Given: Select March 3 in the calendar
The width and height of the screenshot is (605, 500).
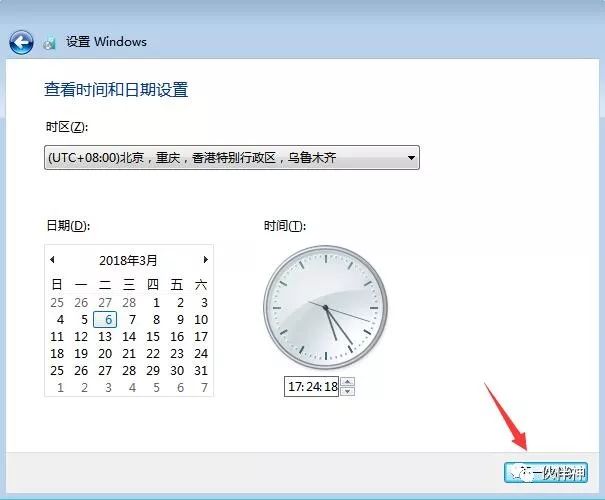Looking at the screenshot, I should (204, 302).
